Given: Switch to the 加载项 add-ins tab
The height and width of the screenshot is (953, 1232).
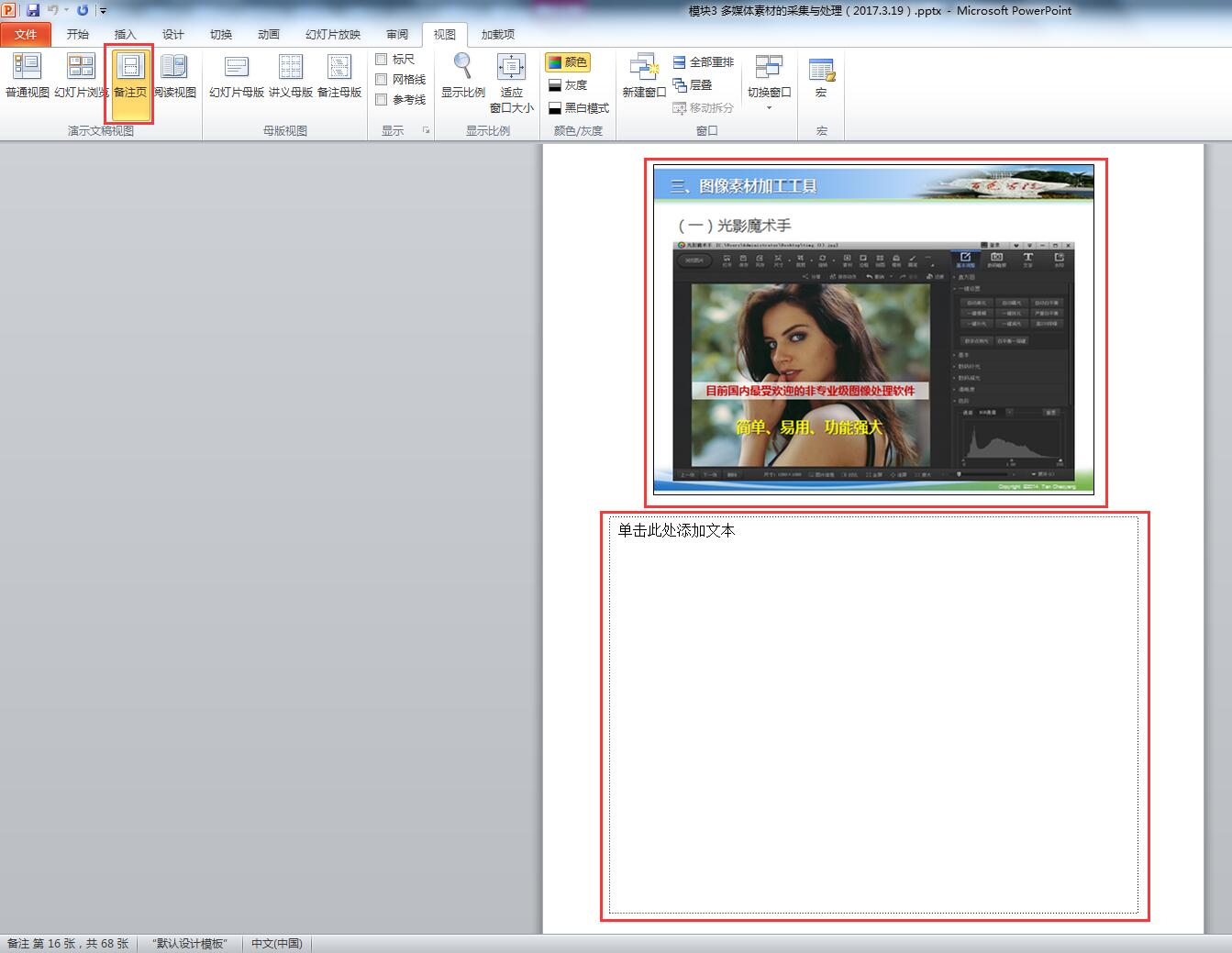Looking at the screenshot, I should [x=498, y=34].
